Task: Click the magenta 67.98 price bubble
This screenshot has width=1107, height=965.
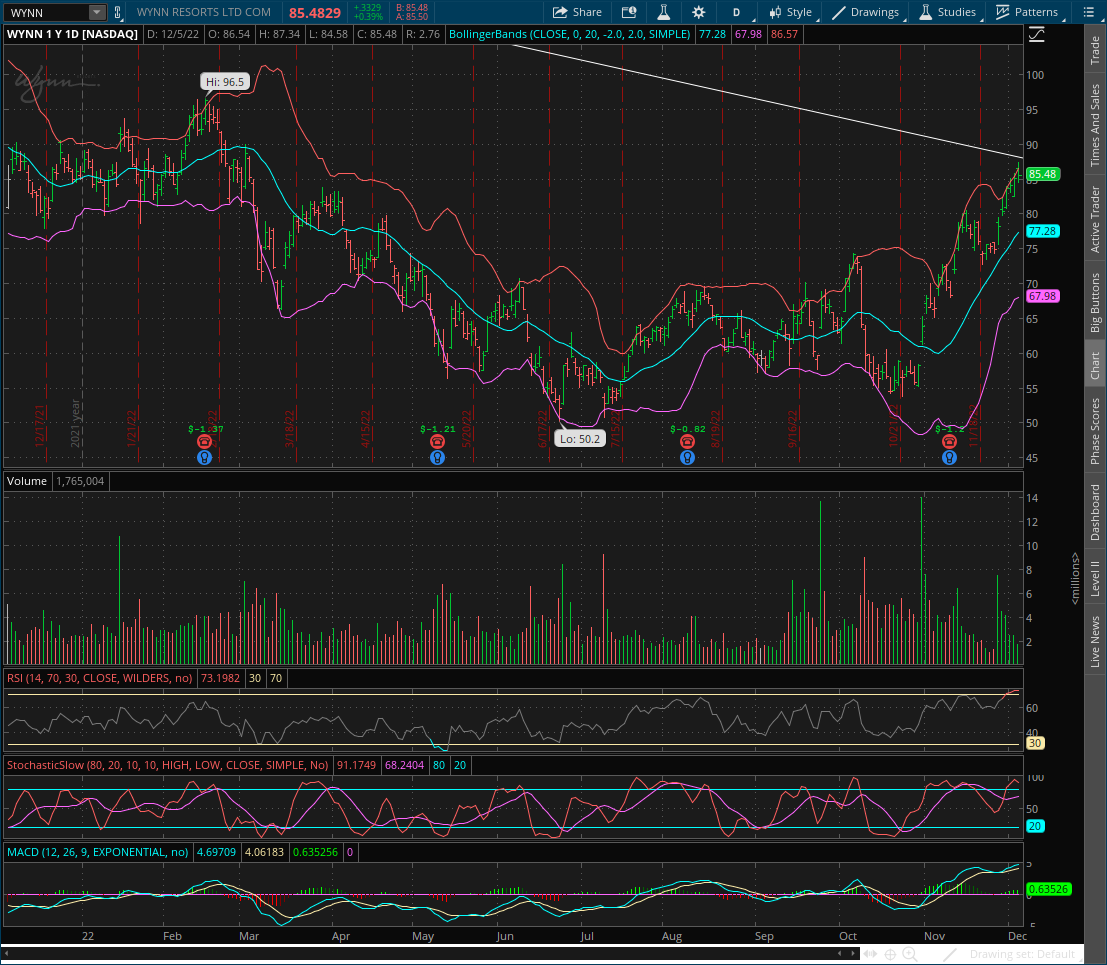Action: click(1042, 296)
